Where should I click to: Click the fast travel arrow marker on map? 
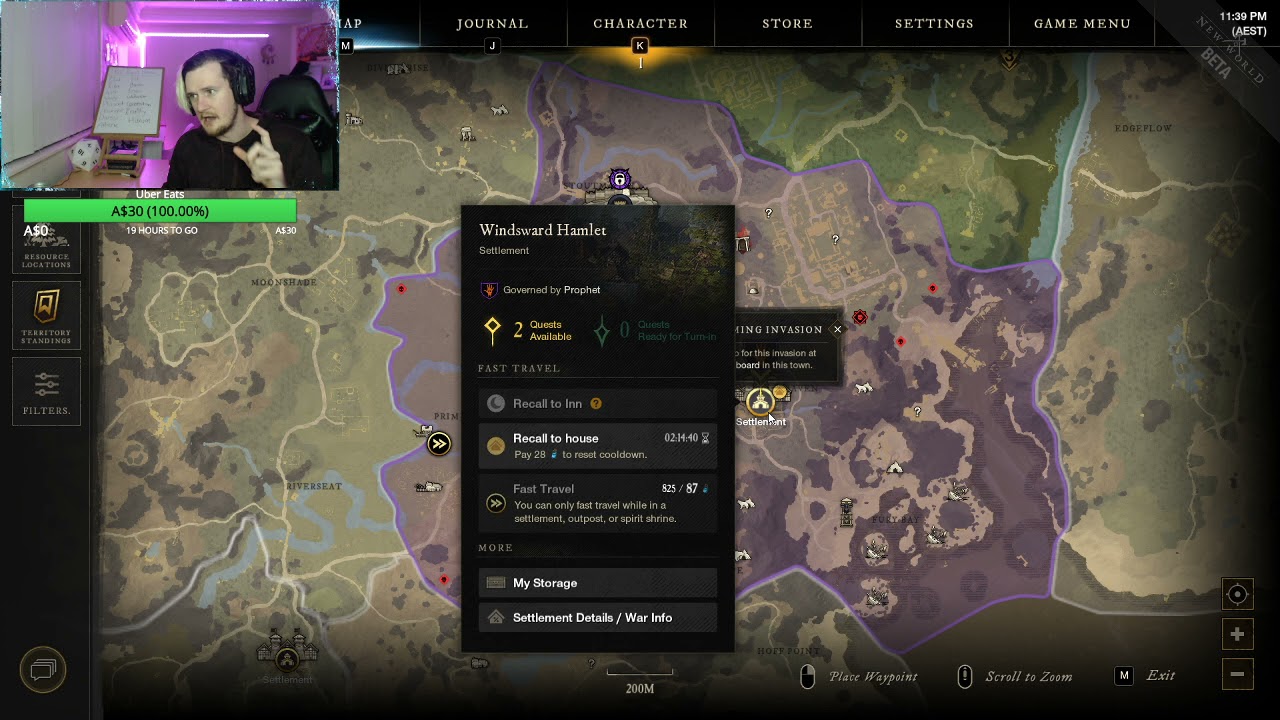pyautogui.click(x=439, y=444)
